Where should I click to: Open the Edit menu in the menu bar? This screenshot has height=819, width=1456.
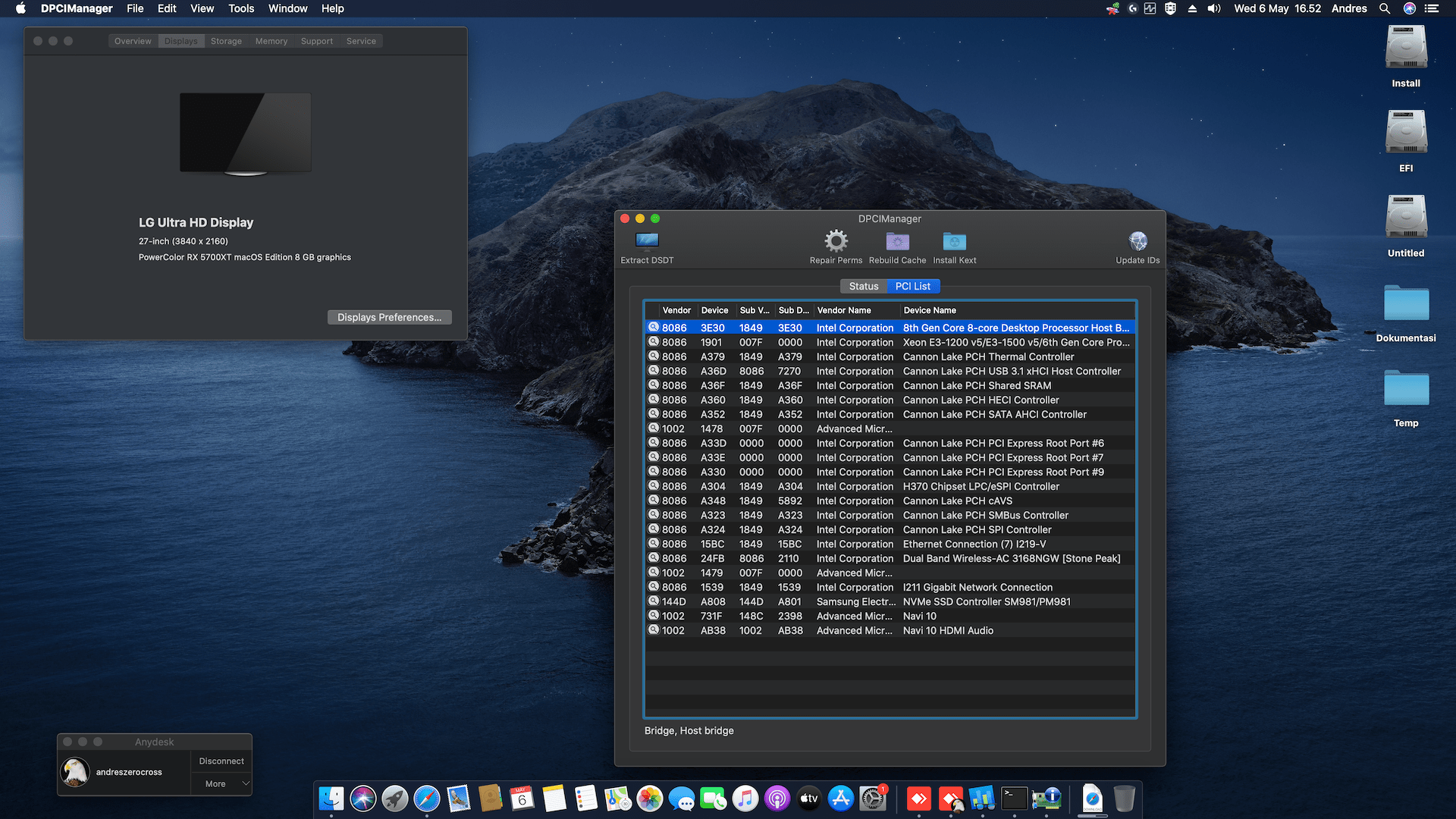(x=167, y=8)
